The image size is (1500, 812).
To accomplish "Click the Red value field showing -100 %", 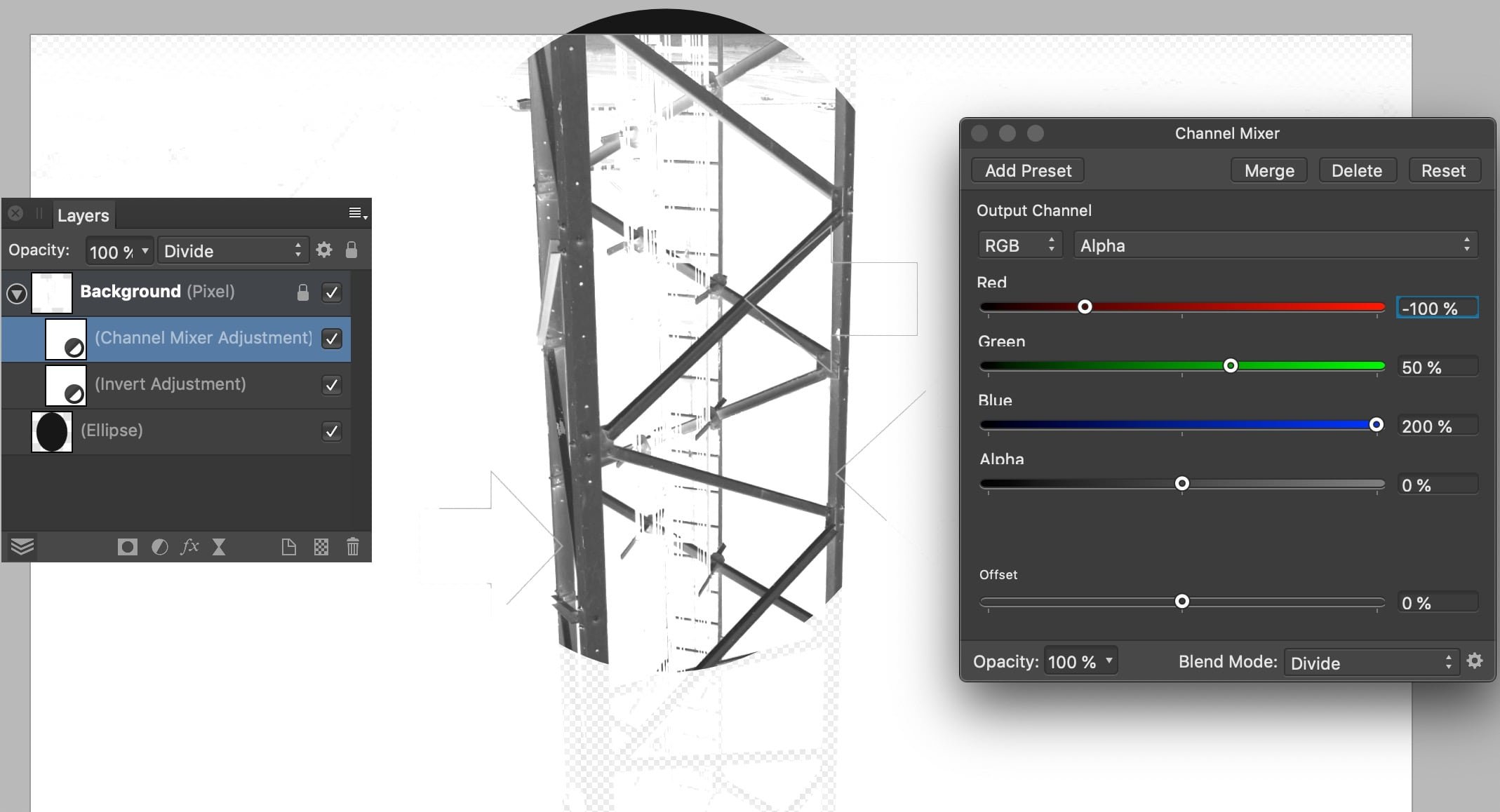I will click(x=1437, y=308).
